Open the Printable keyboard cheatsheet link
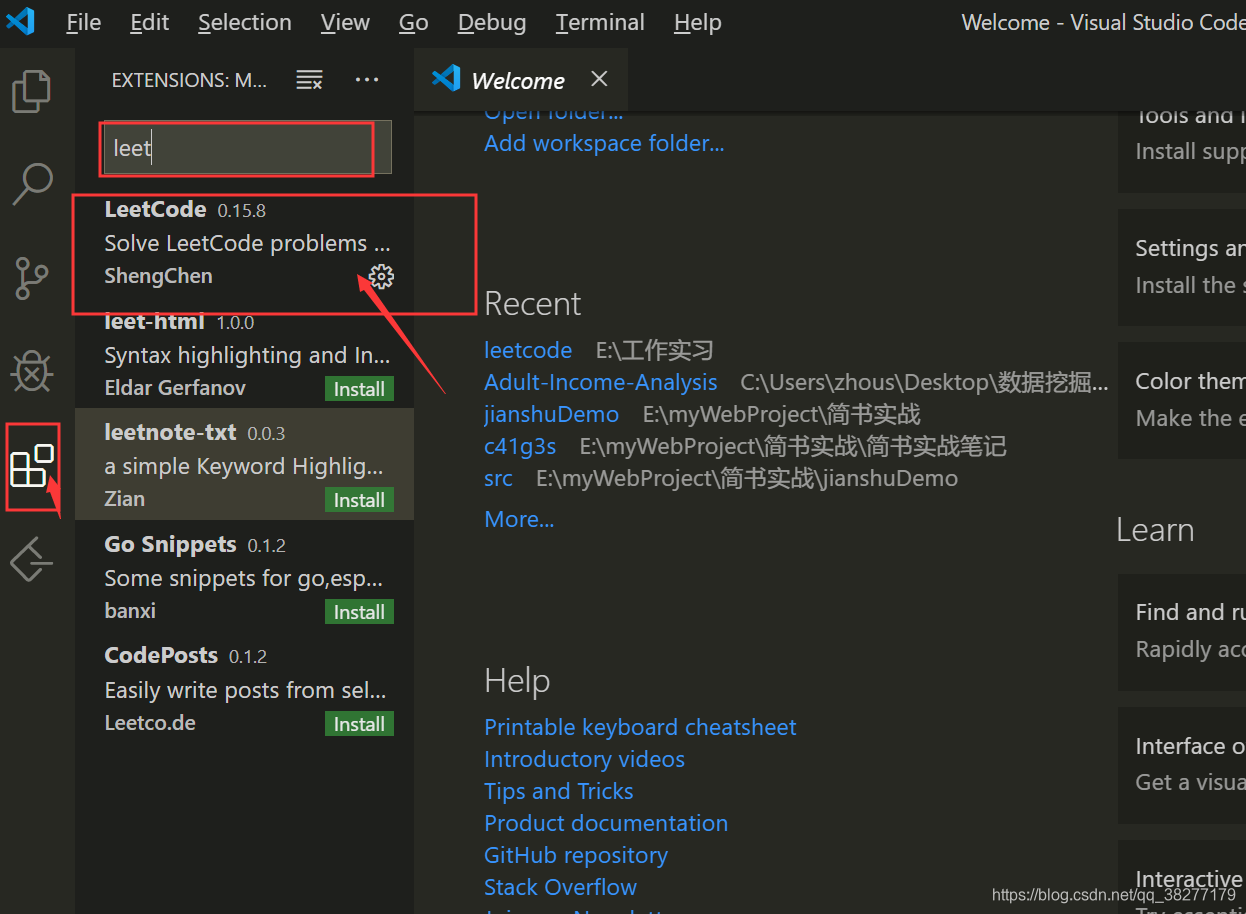The height and width of the screenshot is (914, 1246). click(x=639, y=727)
